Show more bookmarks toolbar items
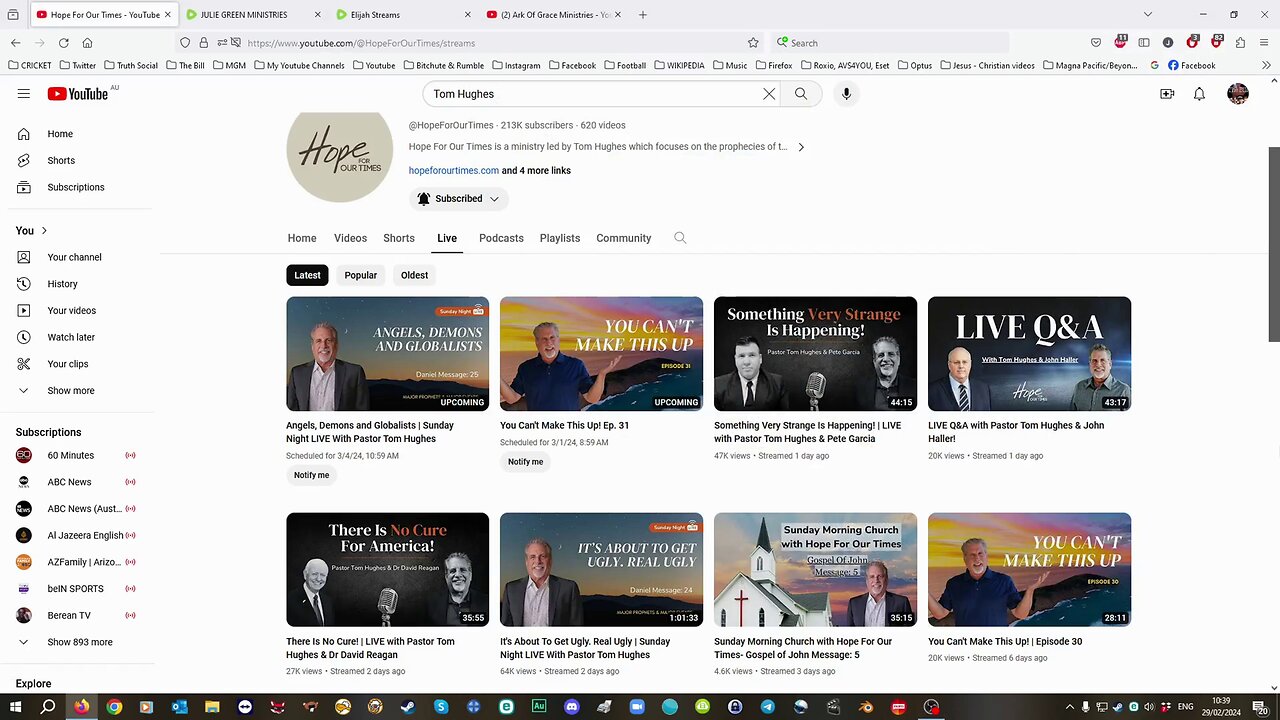1280x720 pixels. (x=1267, y=65)
